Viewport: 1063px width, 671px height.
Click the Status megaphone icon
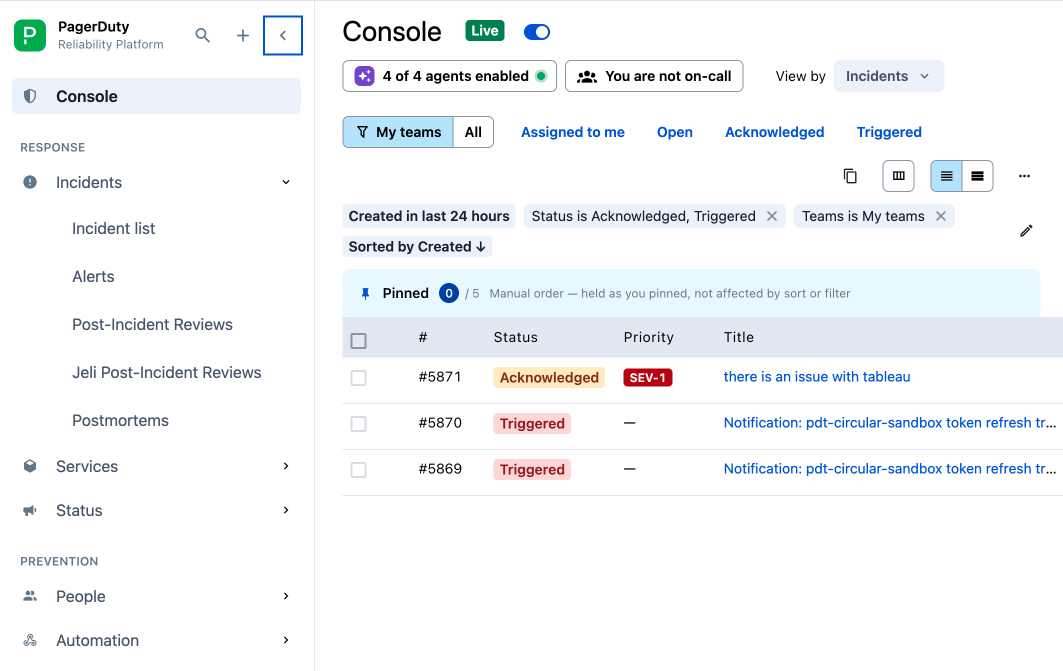pyautogui.click(x=30, y=510)
